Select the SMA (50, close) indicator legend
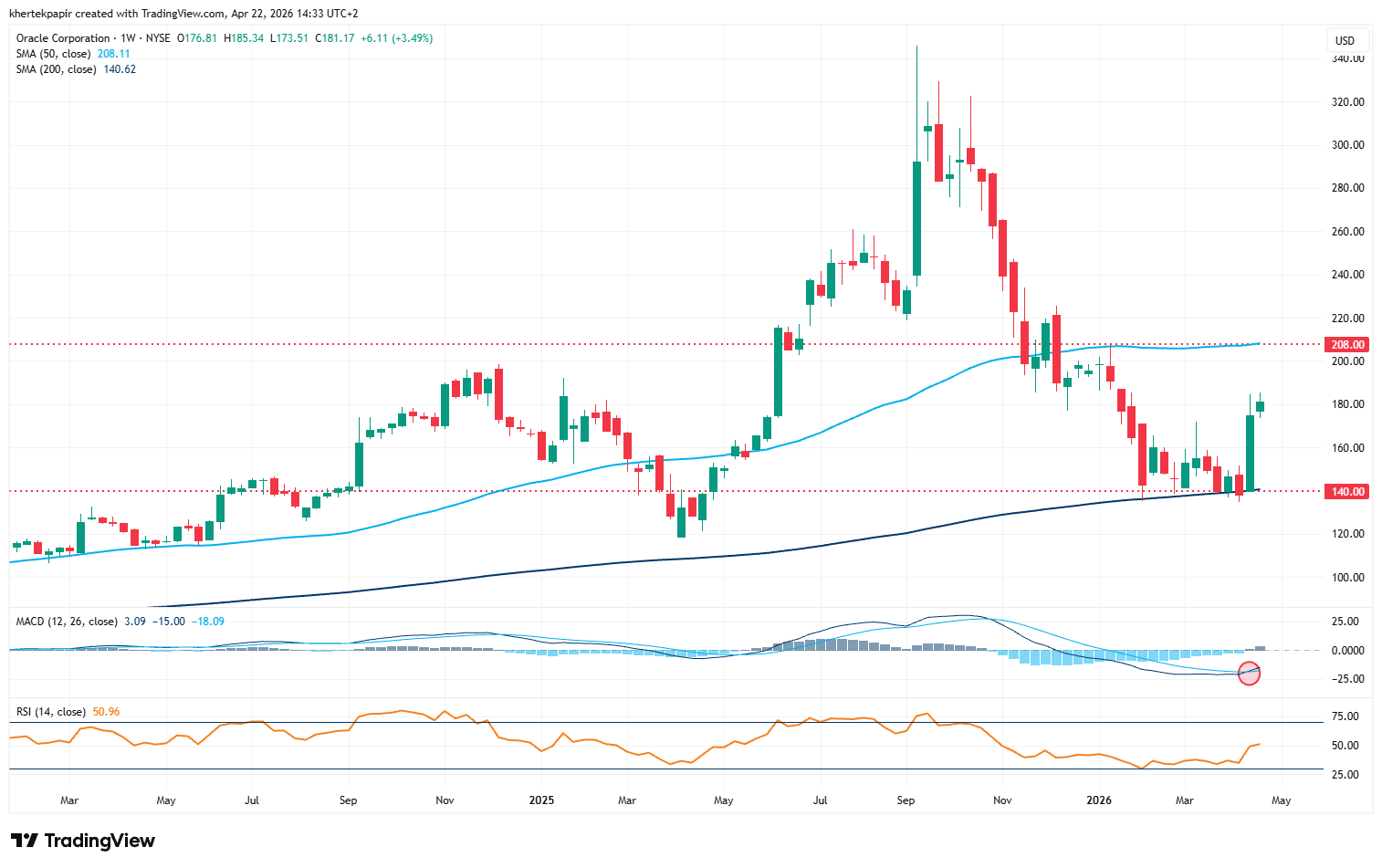The image size is (1382, 868). click(54, 54)
